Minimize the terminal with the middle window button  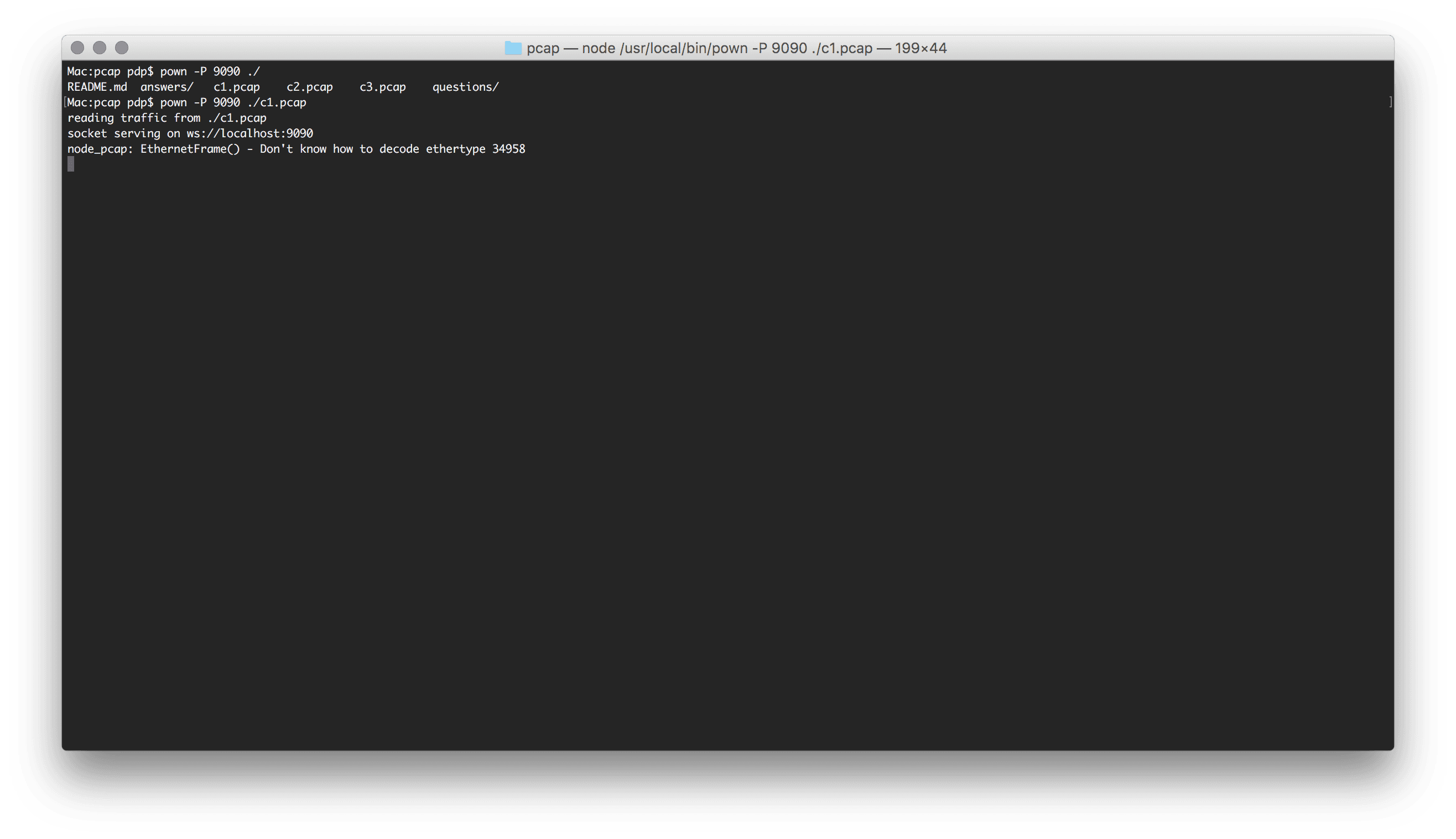coord(100,48)
